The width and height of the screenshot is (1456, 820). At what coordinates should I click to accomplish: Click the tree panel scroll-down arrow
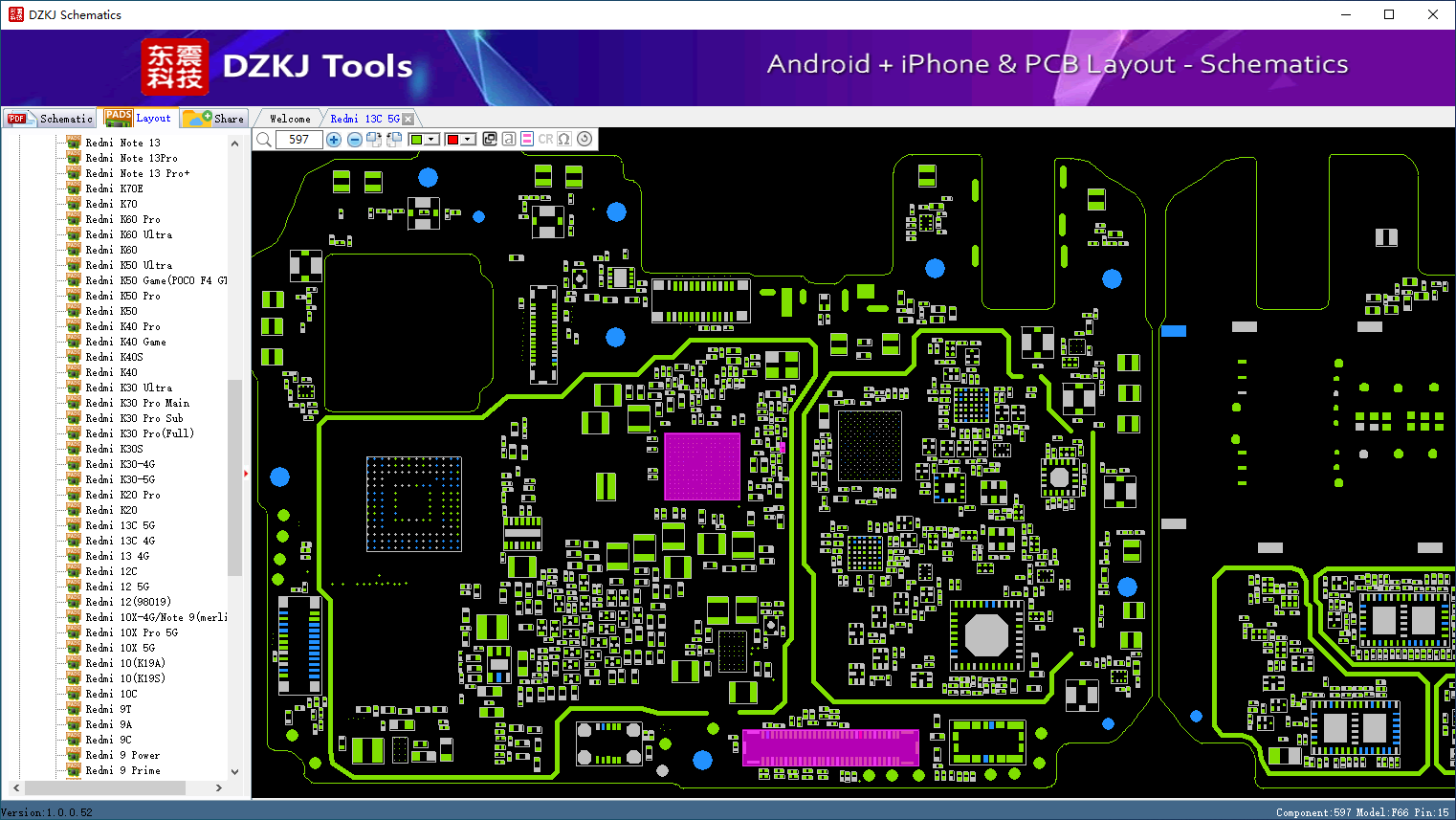(x=234, y=771)
